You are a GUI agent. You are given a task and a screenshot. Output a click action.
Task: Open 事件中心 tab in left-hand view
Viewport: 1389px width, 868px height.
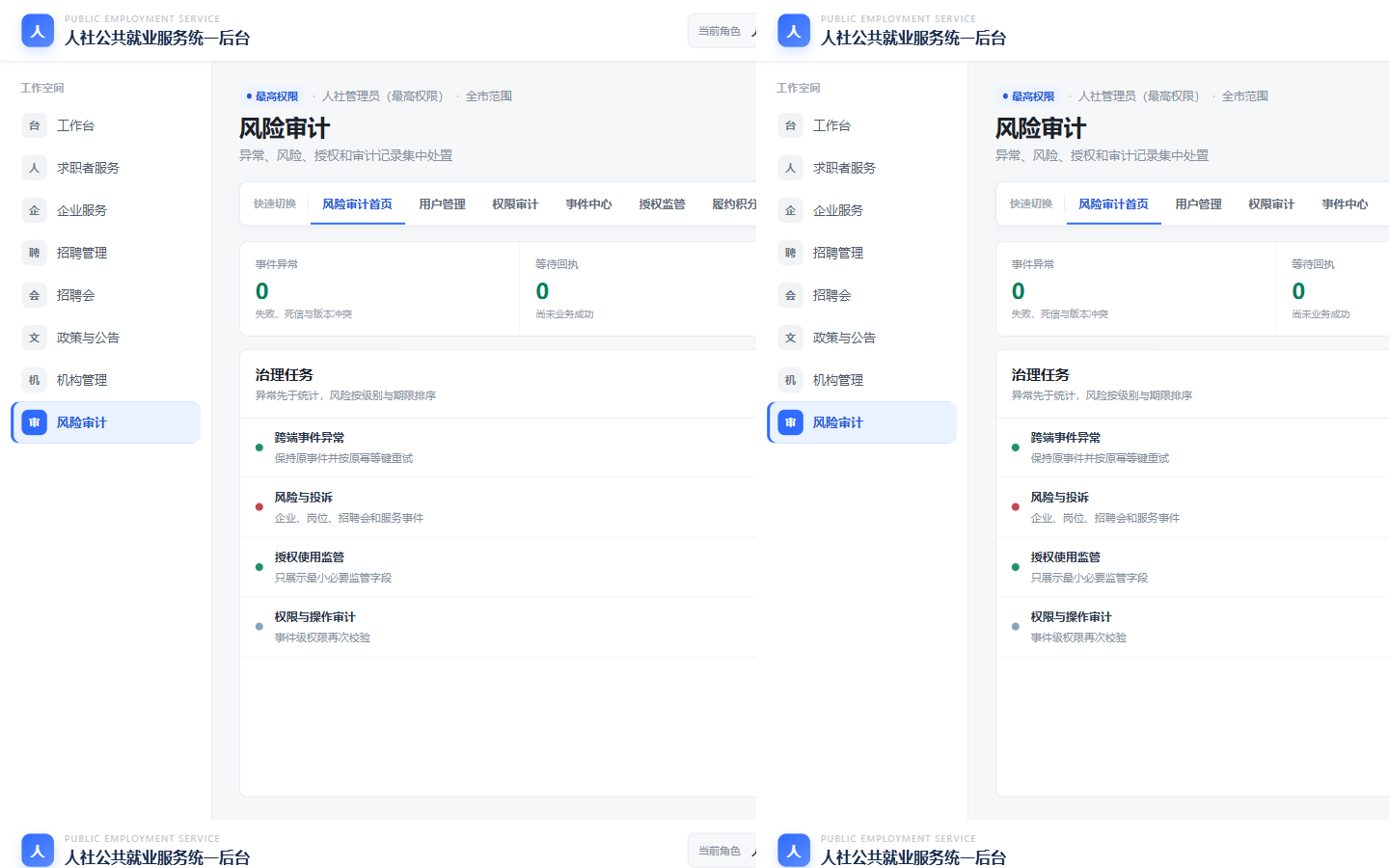588,204
